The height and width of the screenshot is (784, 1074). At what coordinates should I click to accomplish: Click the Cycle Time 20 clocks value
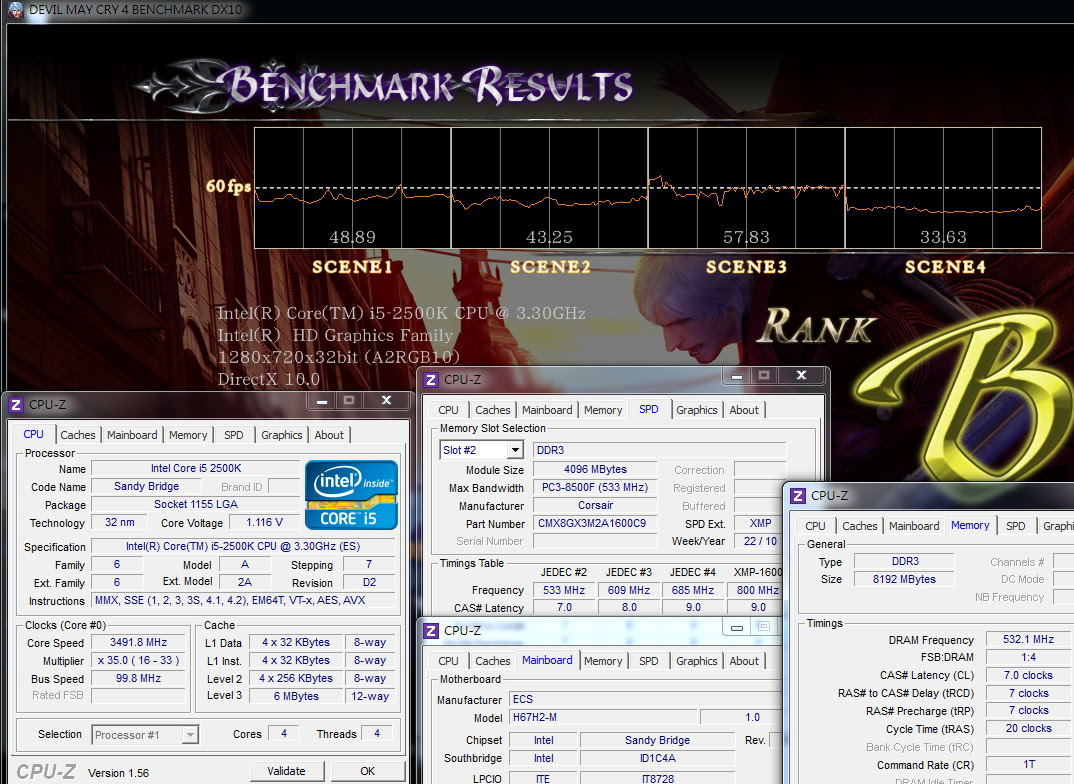click(x=1028, y=729)
